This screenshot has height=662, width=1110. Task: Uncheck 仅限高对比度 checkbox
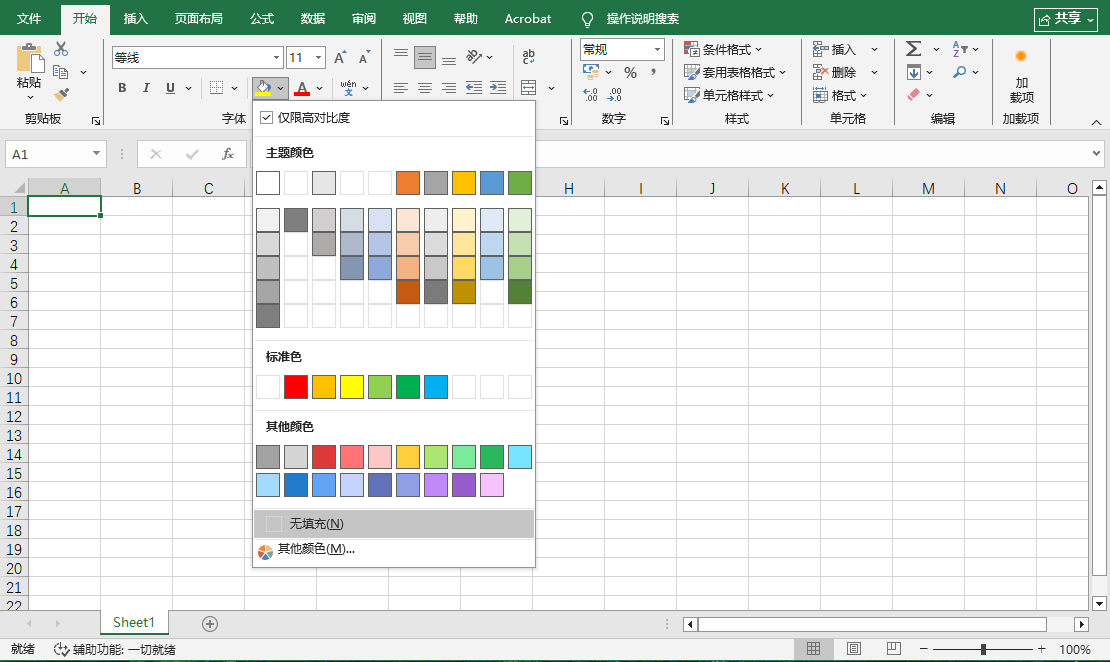pos(266,118)
